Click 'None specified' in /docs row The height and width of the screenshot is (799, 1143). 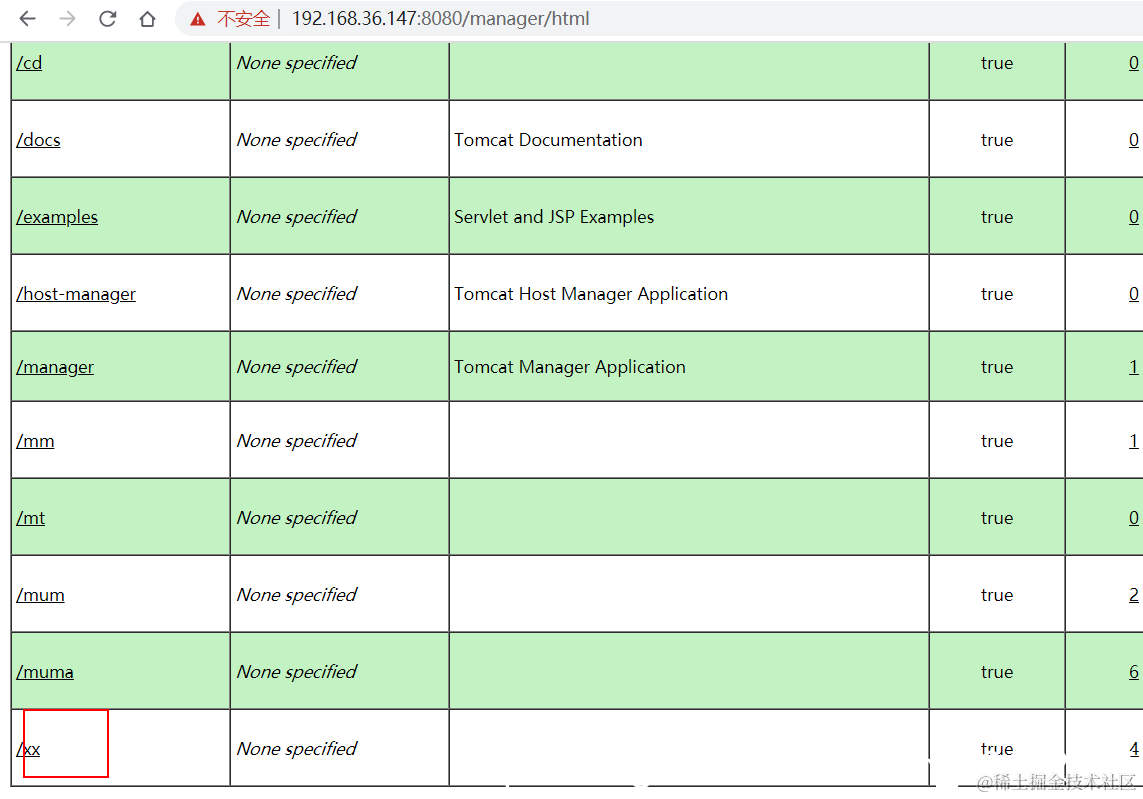click(297, 140)
